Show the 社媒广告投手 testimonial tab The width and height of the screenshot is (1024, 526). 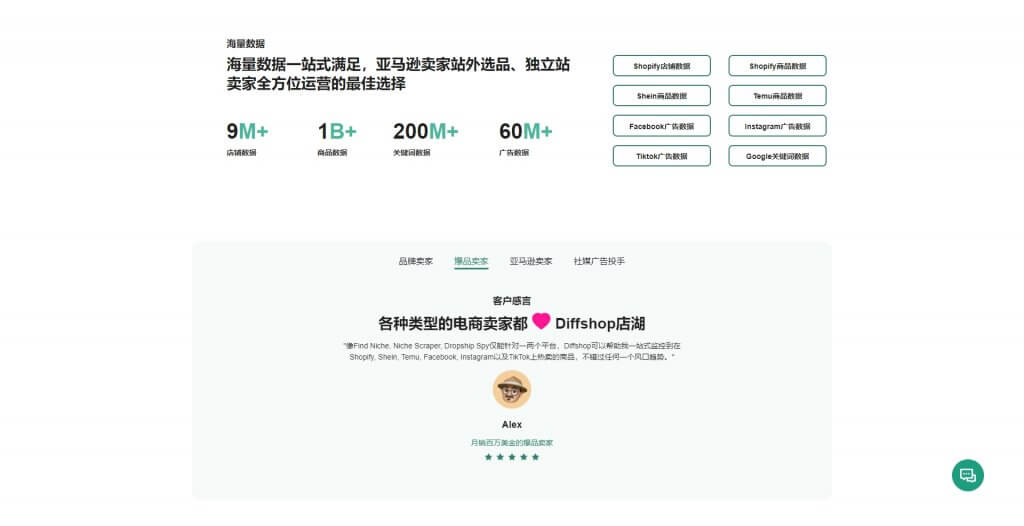(x=599, y=261)
